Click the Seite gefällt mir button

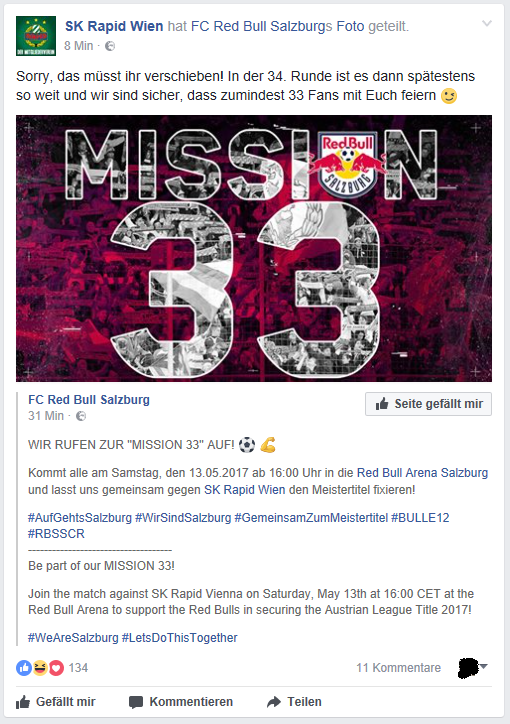428,404
